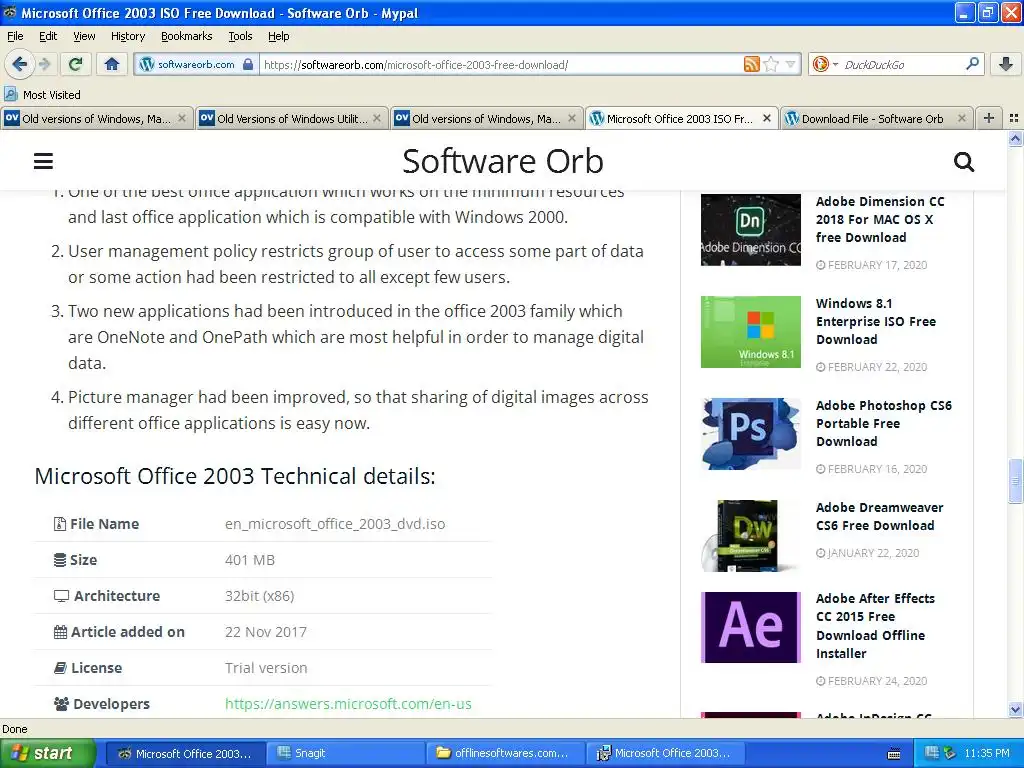Click the page scrollbar up arrow

coord(1015,138)
